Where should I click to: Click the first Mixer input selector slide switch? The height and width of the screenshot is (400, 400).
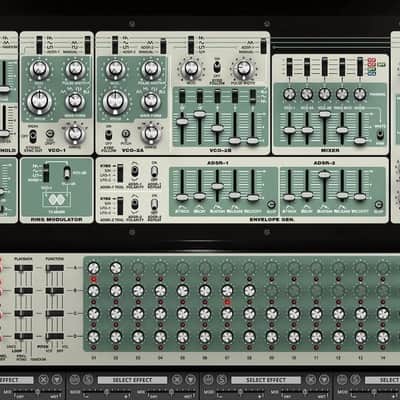(x=289, y=67)
